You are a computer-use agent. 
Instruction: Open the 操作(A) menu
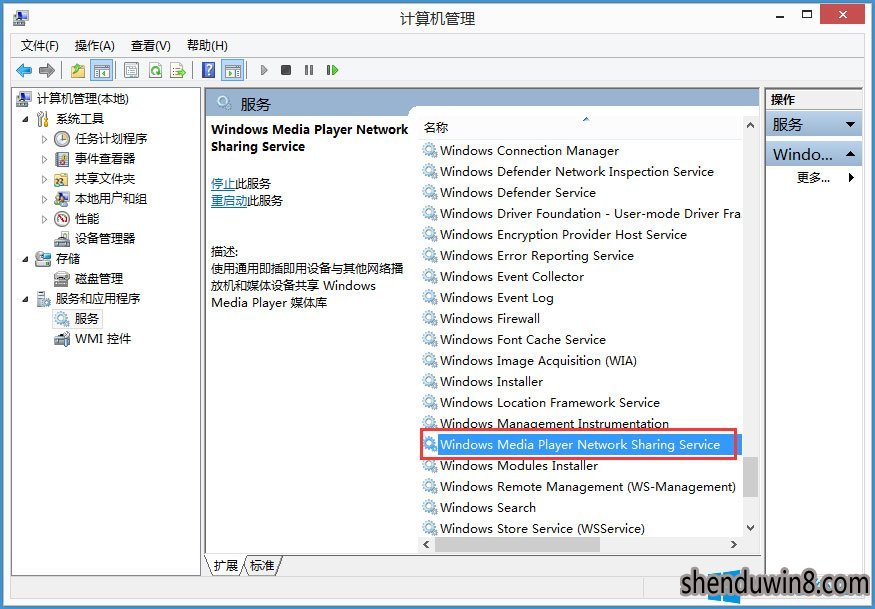click(x=95, y=46)
